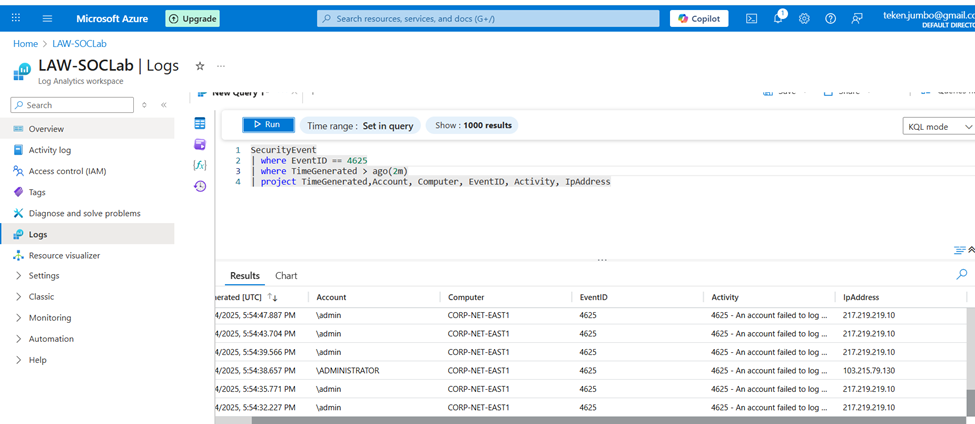Open portal settings gear
This screenshot has height=424, width=975.
click(x=804, y=19)
